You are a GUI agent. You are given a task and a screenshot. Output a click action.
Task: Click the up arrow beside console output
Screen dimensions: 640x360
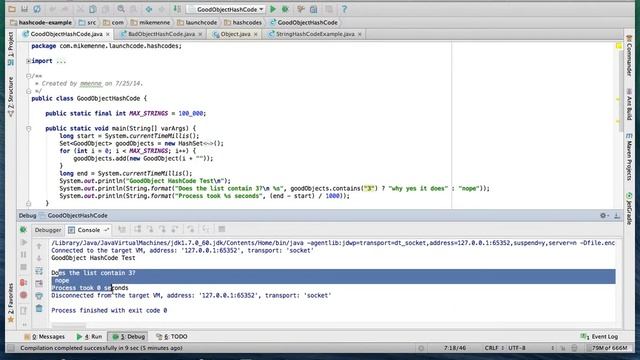tap(39, 246)
